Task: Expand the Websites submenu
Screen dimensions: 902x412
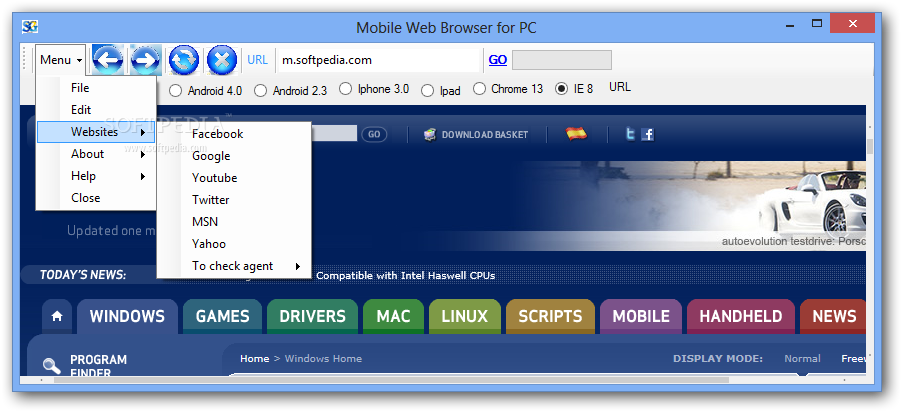Action: point(96,132)
